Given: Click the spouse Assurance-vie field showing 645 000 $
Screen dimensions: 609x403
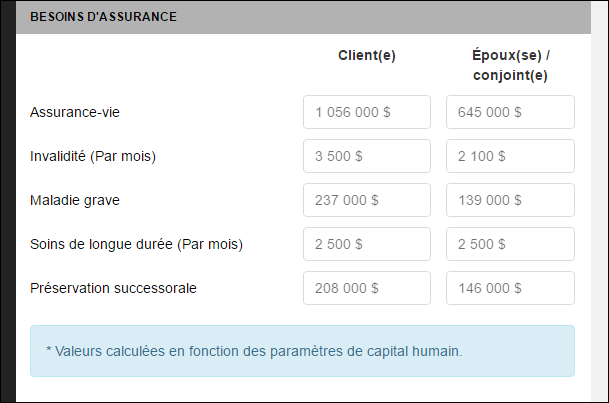Looking at the screenshot, I should point(510,112).
